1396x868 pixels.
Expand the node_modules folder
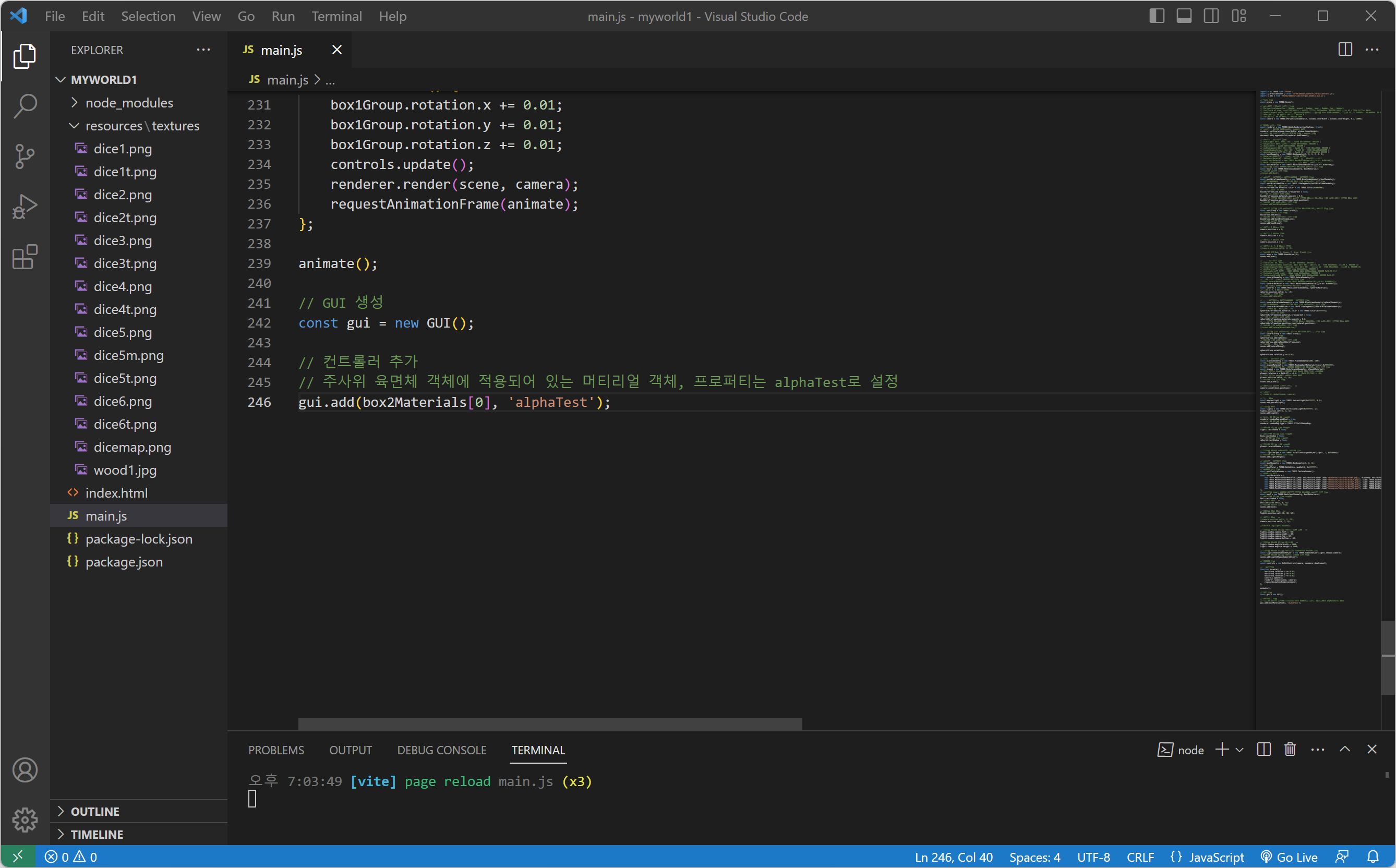click(129, 103)
